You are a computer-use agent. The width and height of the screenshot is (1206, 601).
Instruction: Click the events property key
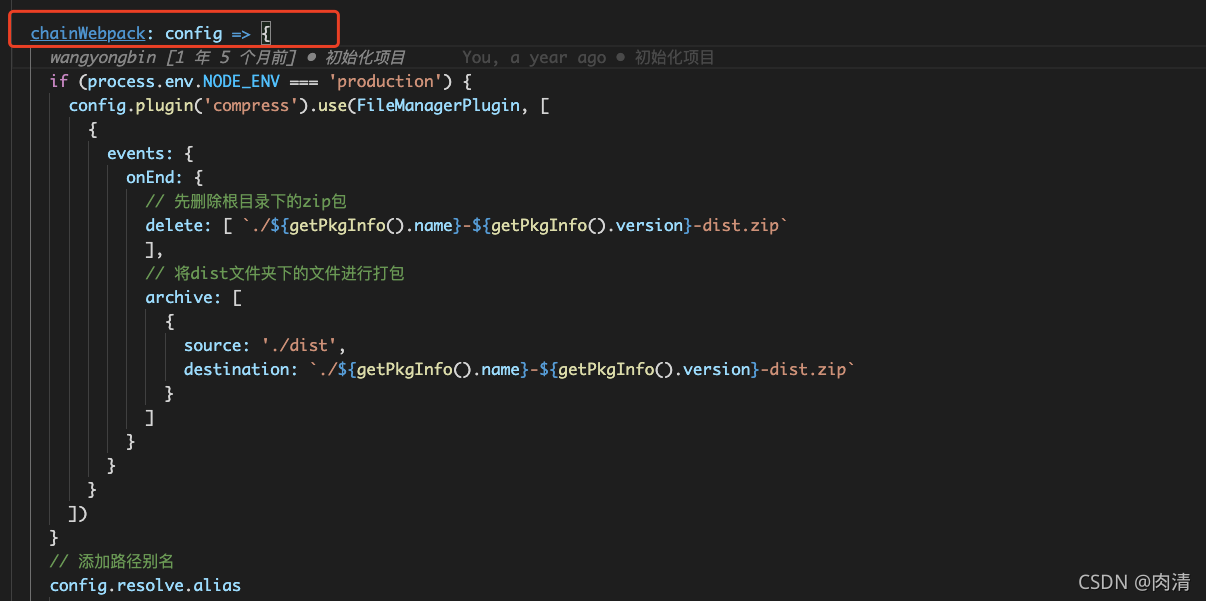pos(139,153)
